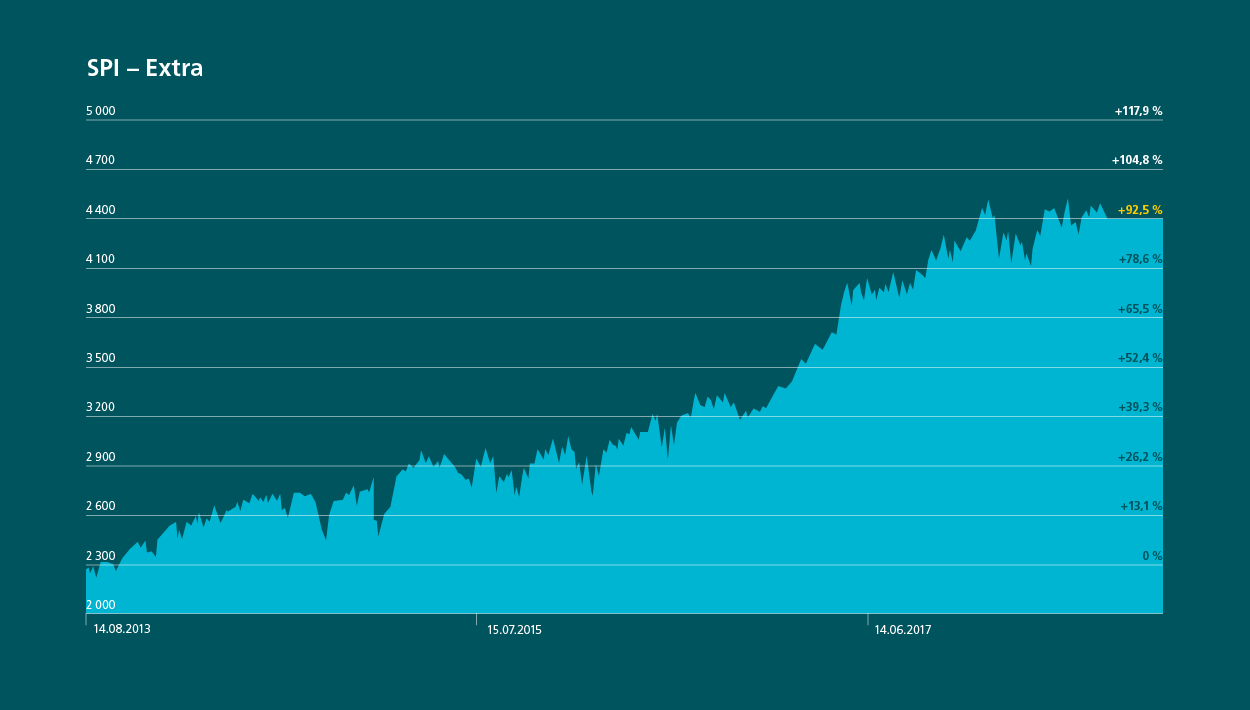
Task: Click the '+26,2 %' percentage label
Action: (x=1140, y=457)
